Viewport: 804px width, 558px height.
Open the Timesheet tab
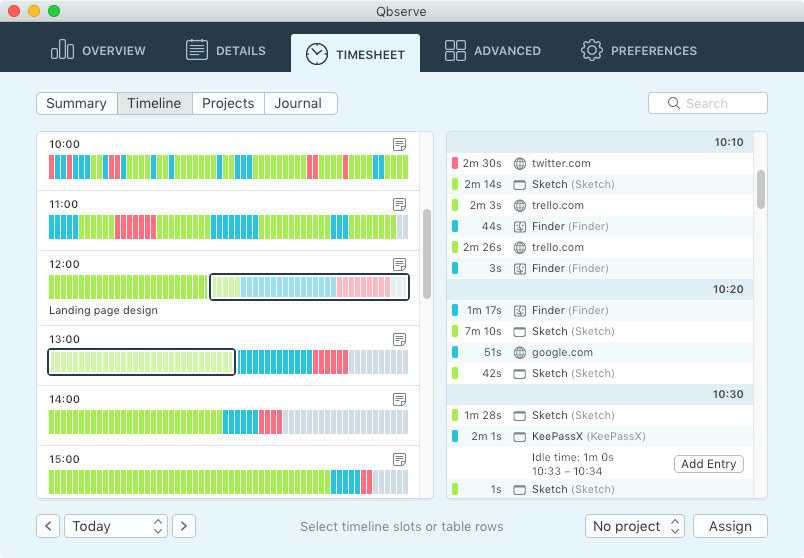tap(355, 53)
